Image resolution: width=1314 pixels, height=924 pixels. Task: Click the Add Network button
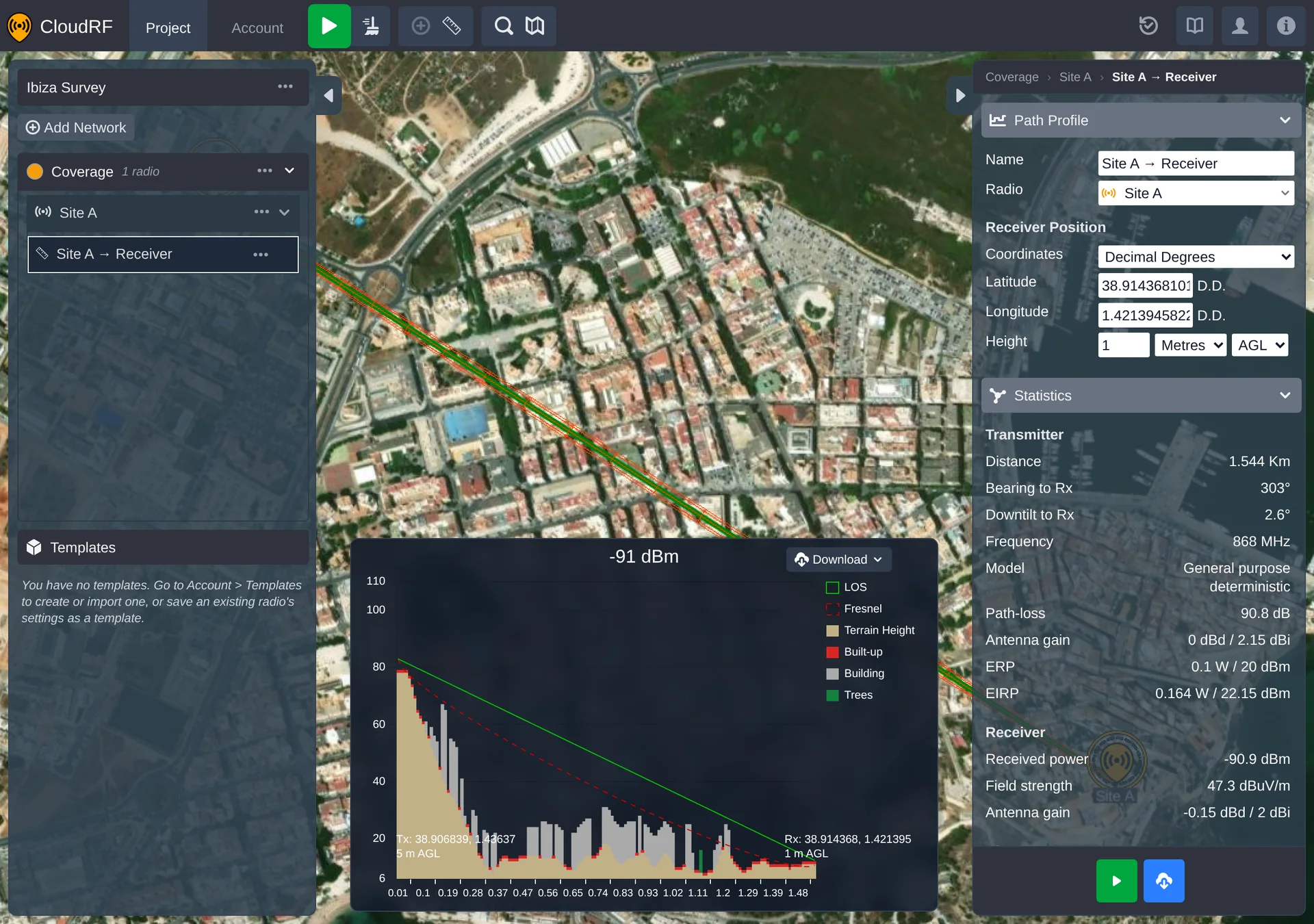(x=76, y=127)
